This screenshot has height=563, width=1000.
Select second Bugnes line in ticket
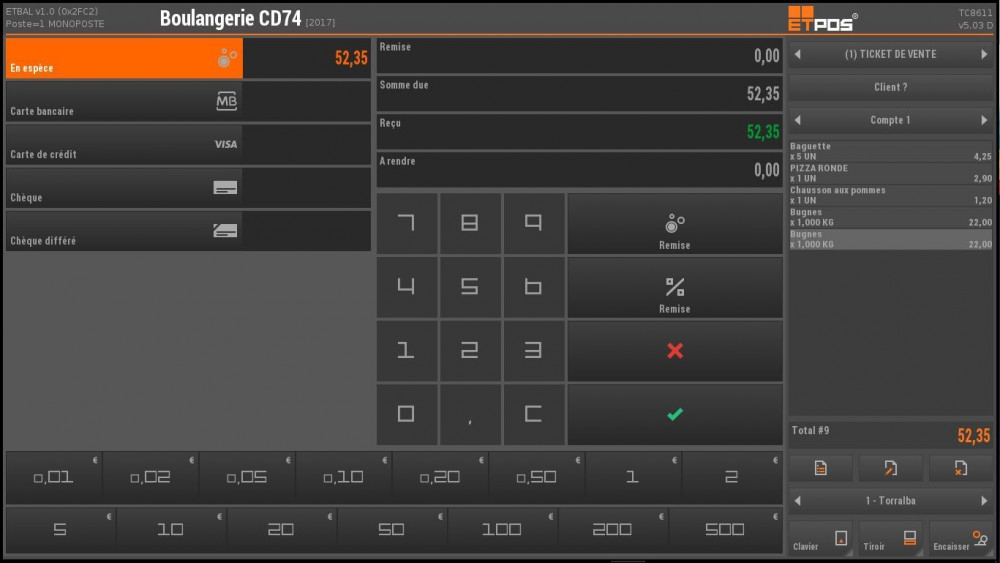(890, 239)
